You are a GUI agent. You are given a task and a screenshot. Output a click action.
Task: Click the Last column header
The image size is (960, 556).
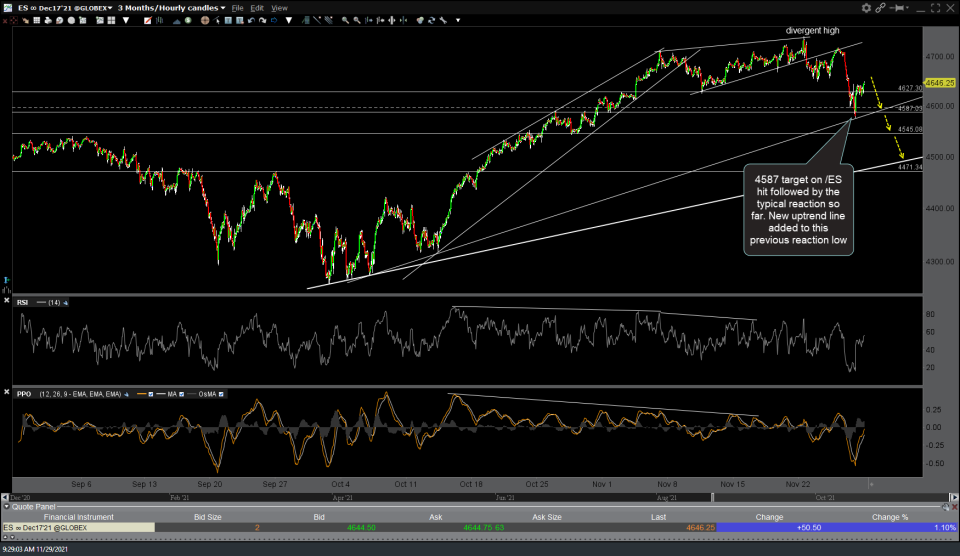(x=658, y=517)
